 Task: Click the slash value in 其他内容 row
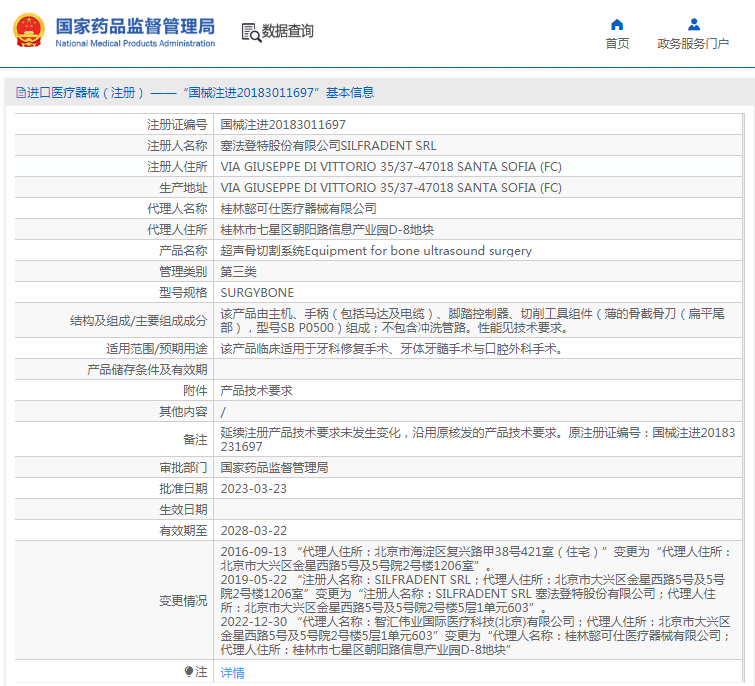pos(223,412)
